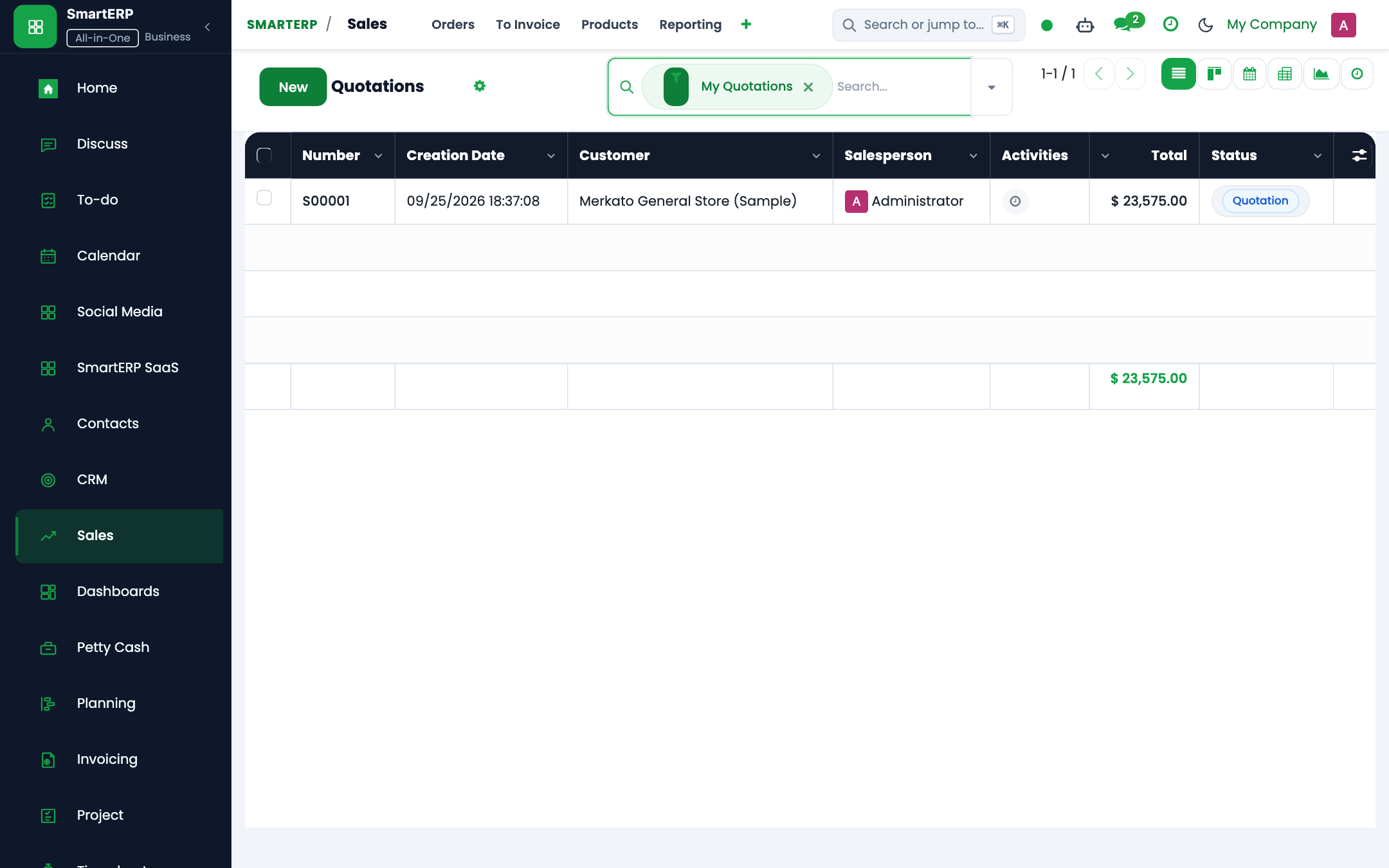The image size is (1389, 868).
Task: Click the green online status dot
Action: (x=1047, y=25)
